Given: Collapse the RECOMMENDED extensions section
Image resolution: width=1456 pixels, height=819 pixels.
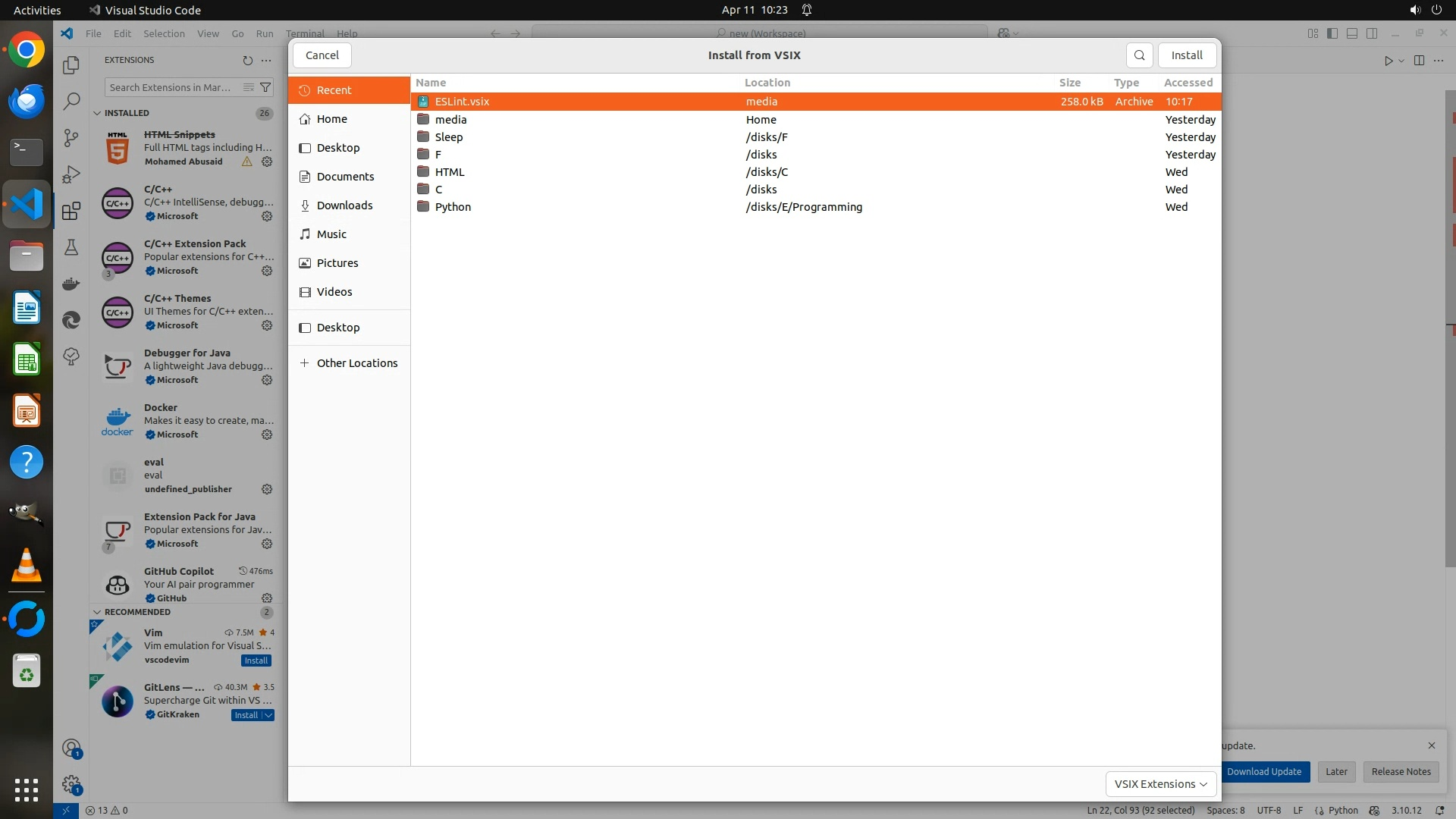Looking at the screenshot, I should pos(97,612).
